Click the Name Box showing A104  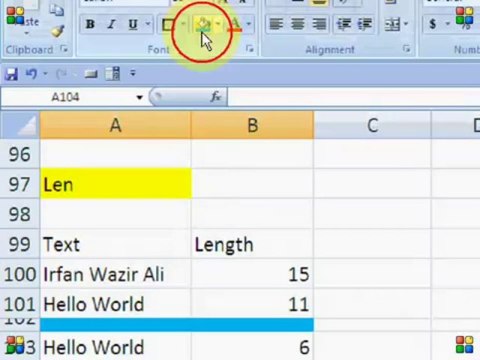point(66,97)
